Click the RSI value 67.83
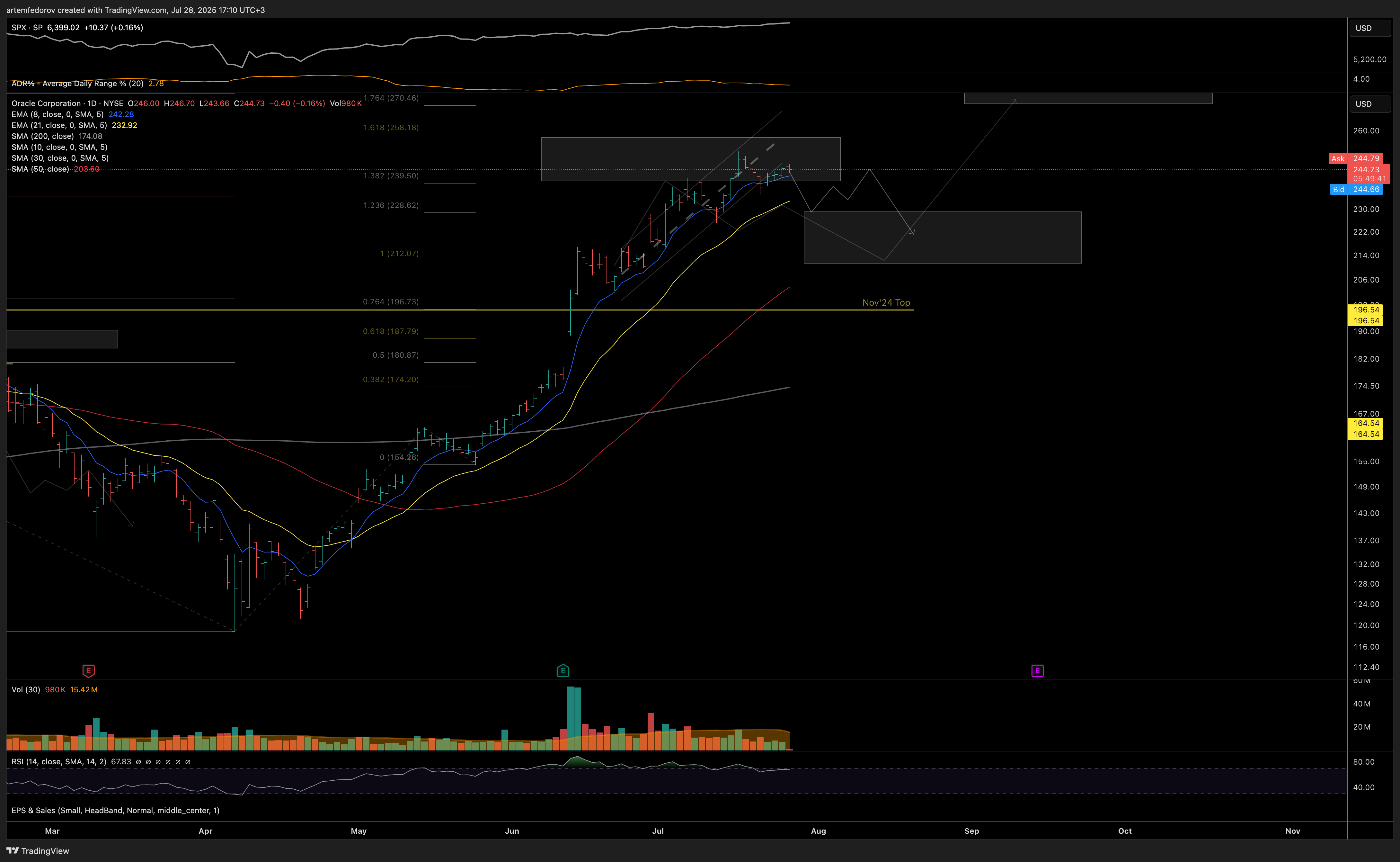Screen dimensions: 1400x862 tap(121, 761)
